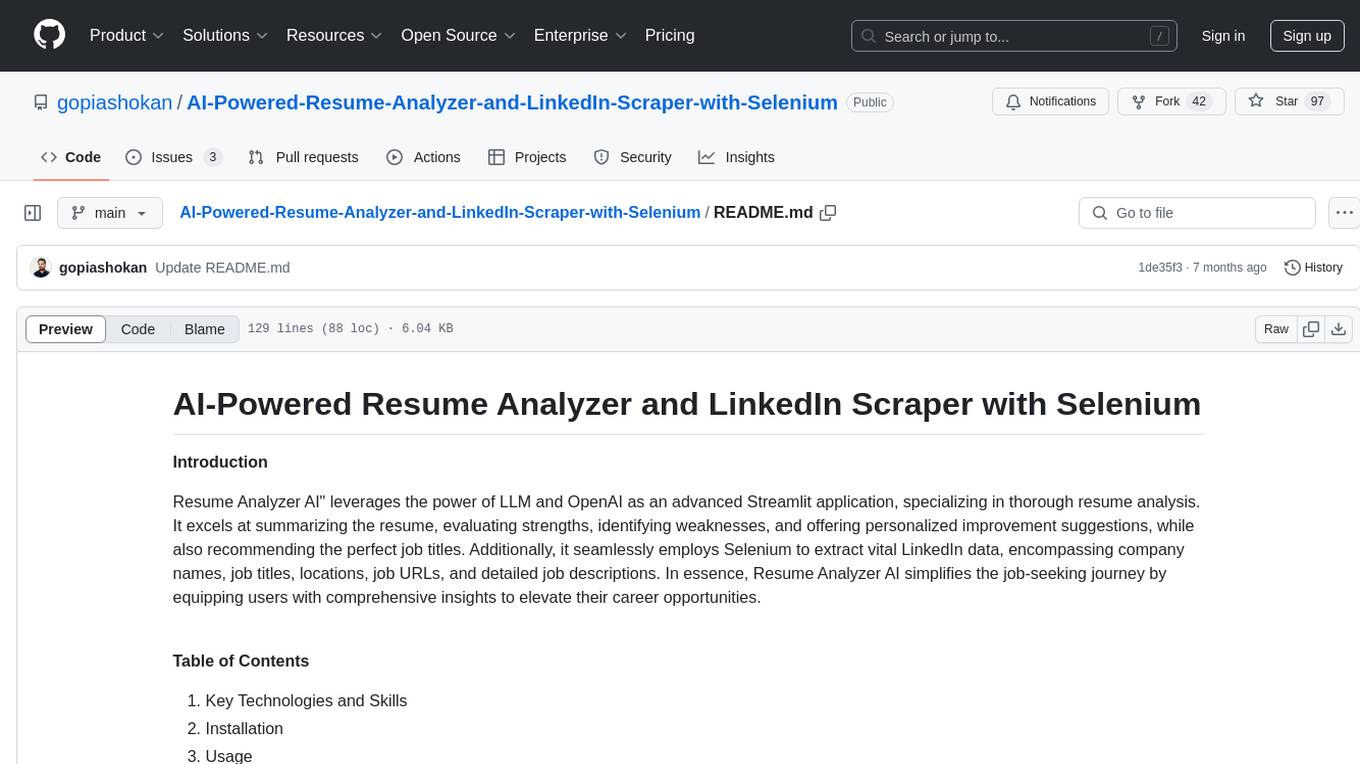The width and height of the screenshot is (1360, 764).
Task: Go to the Pricing page
Action: coord(670,35)
